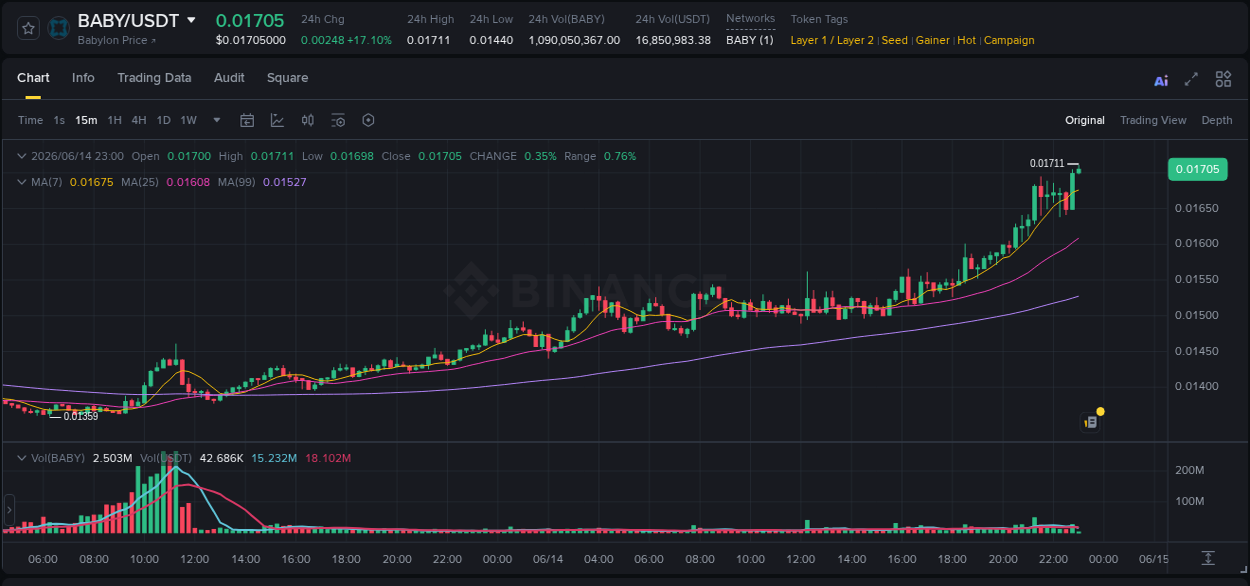Click the MA(7) indicator label
This screenshot has width=1250, height=586.
(46, 182)
